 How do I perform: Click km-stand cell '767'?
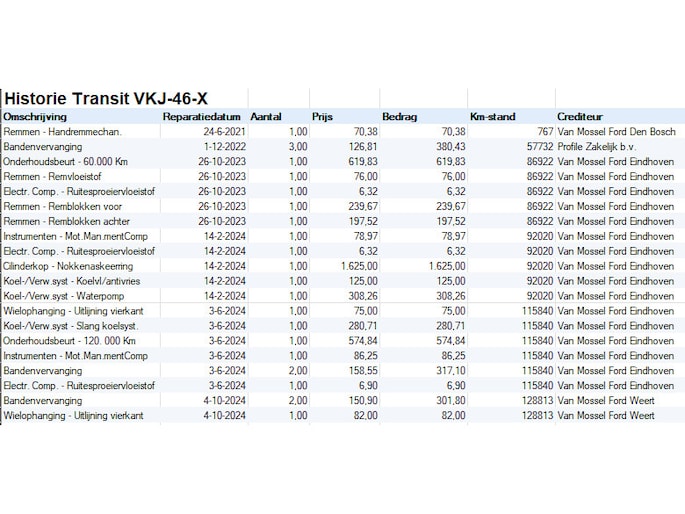[x=545, y=131]
